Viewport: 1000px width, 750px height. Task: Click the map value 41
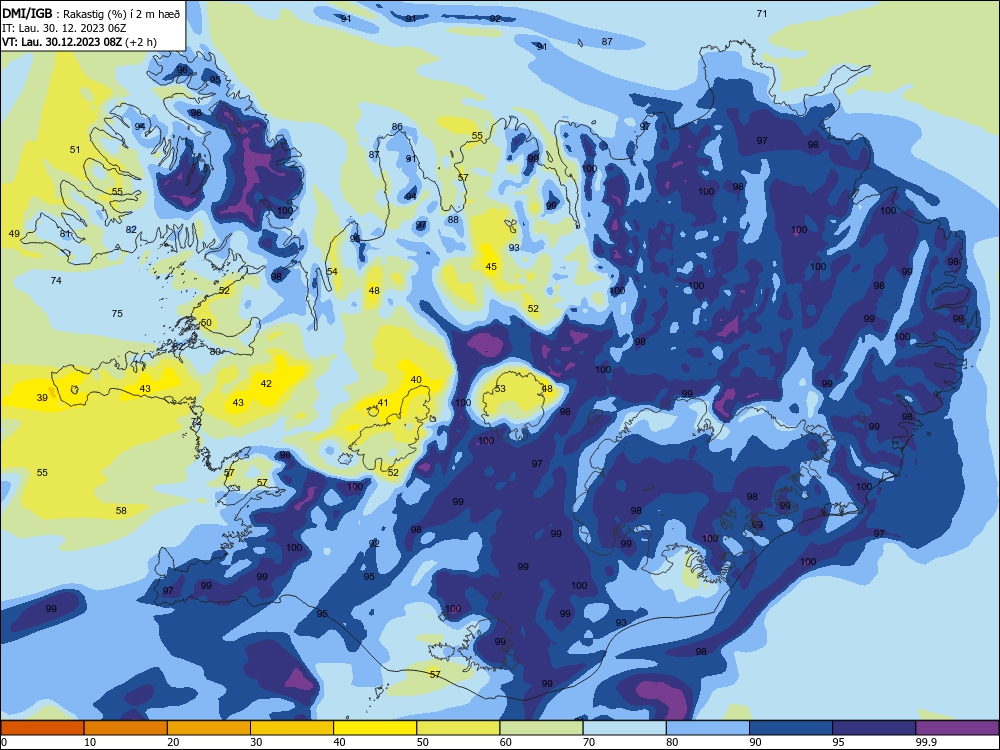click(383, 402)
